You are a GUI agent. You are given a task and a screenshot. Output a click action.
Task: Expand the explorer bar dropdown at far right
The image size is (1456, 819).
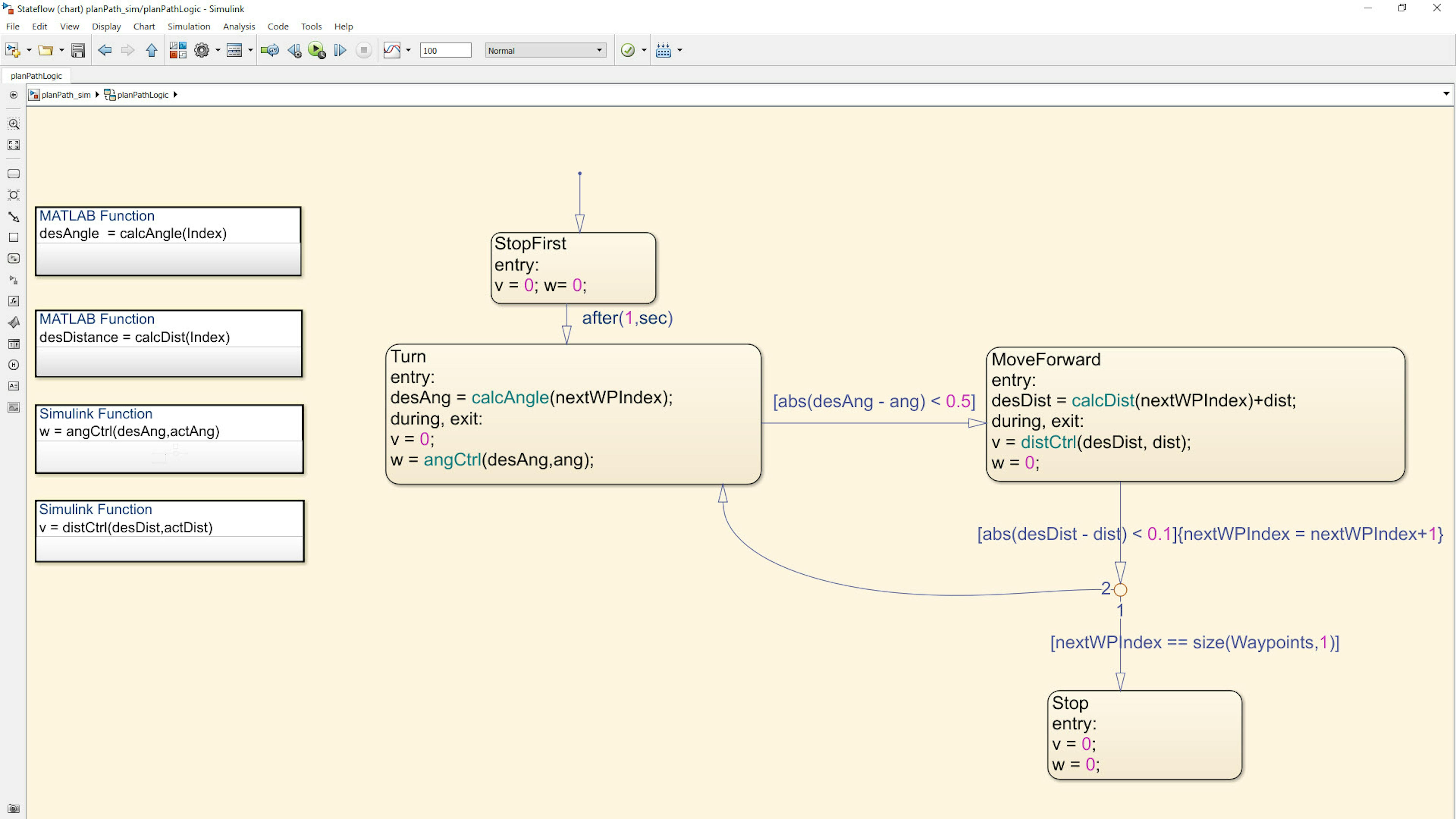point(1446,94)
